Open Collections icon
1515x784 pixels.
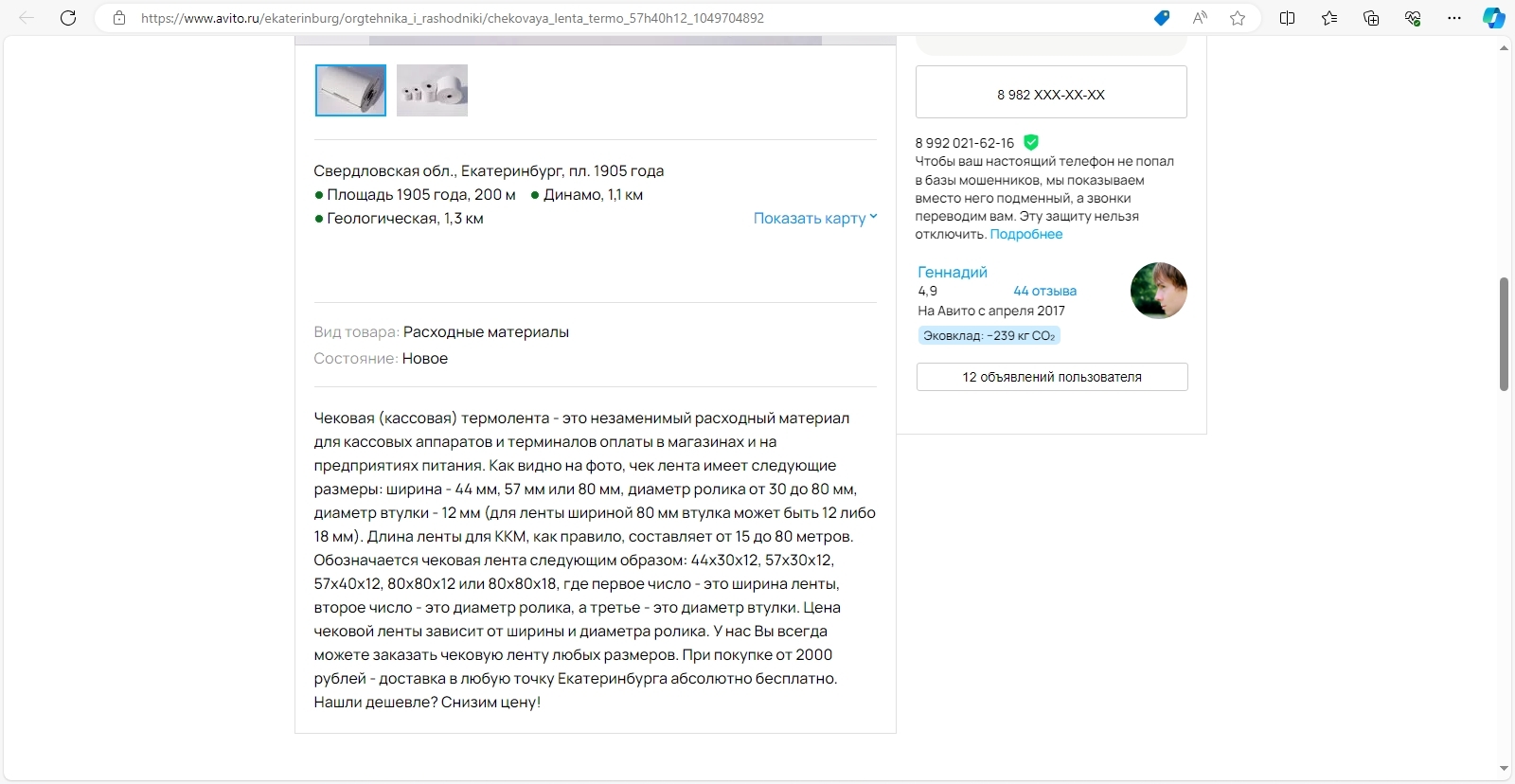point(1371,18)
